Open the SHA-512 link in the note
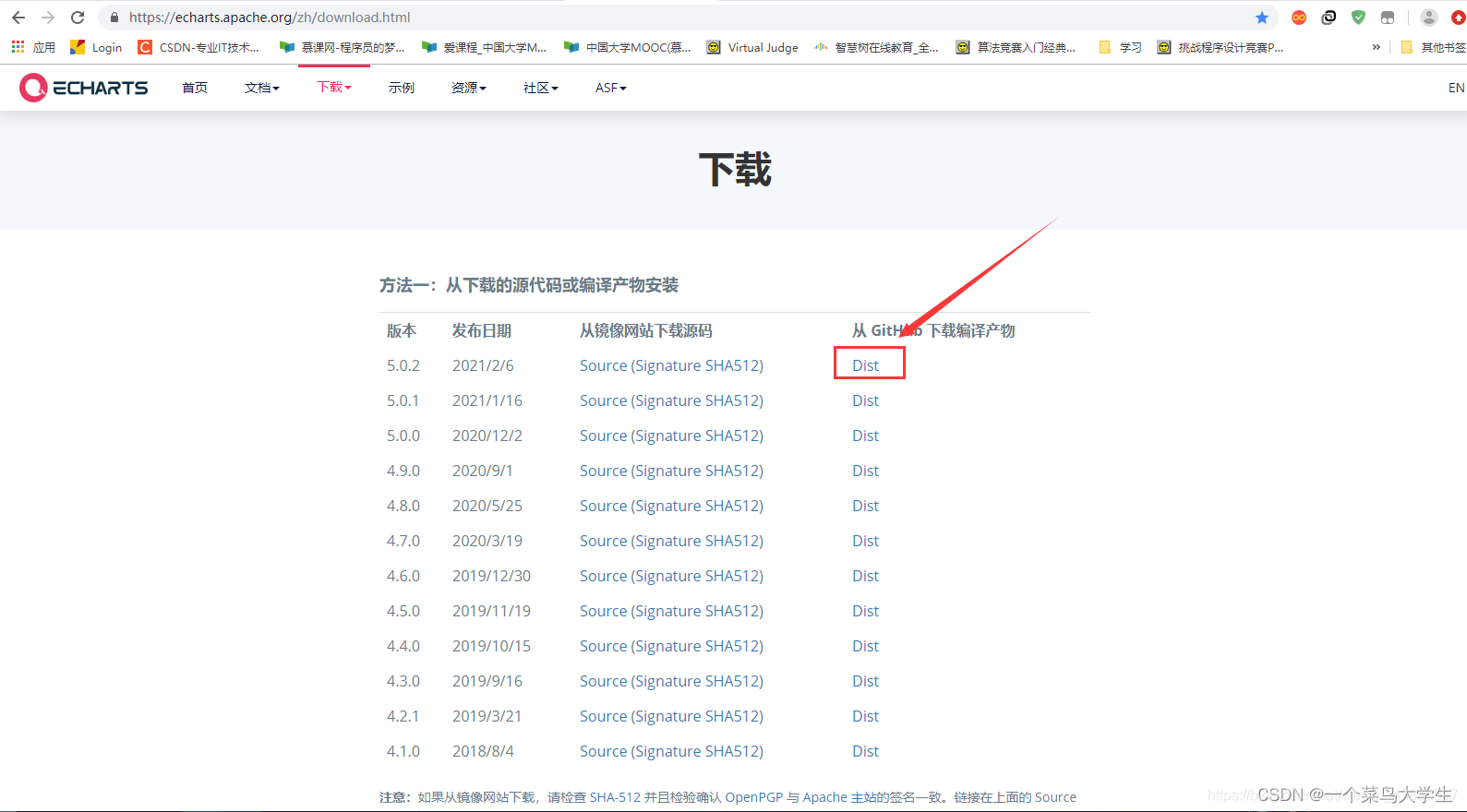 [615, 797]
